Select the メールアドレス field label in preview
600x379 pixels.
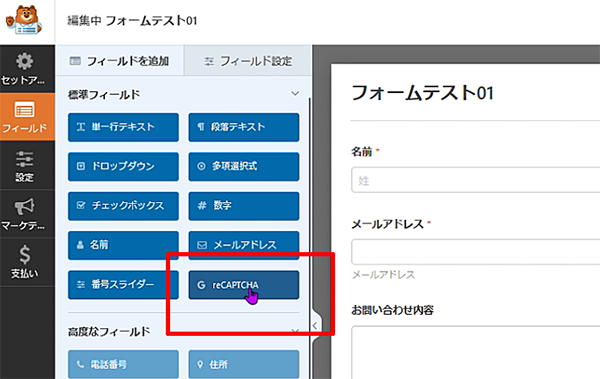pyautogui.click(x=387, y=224)
